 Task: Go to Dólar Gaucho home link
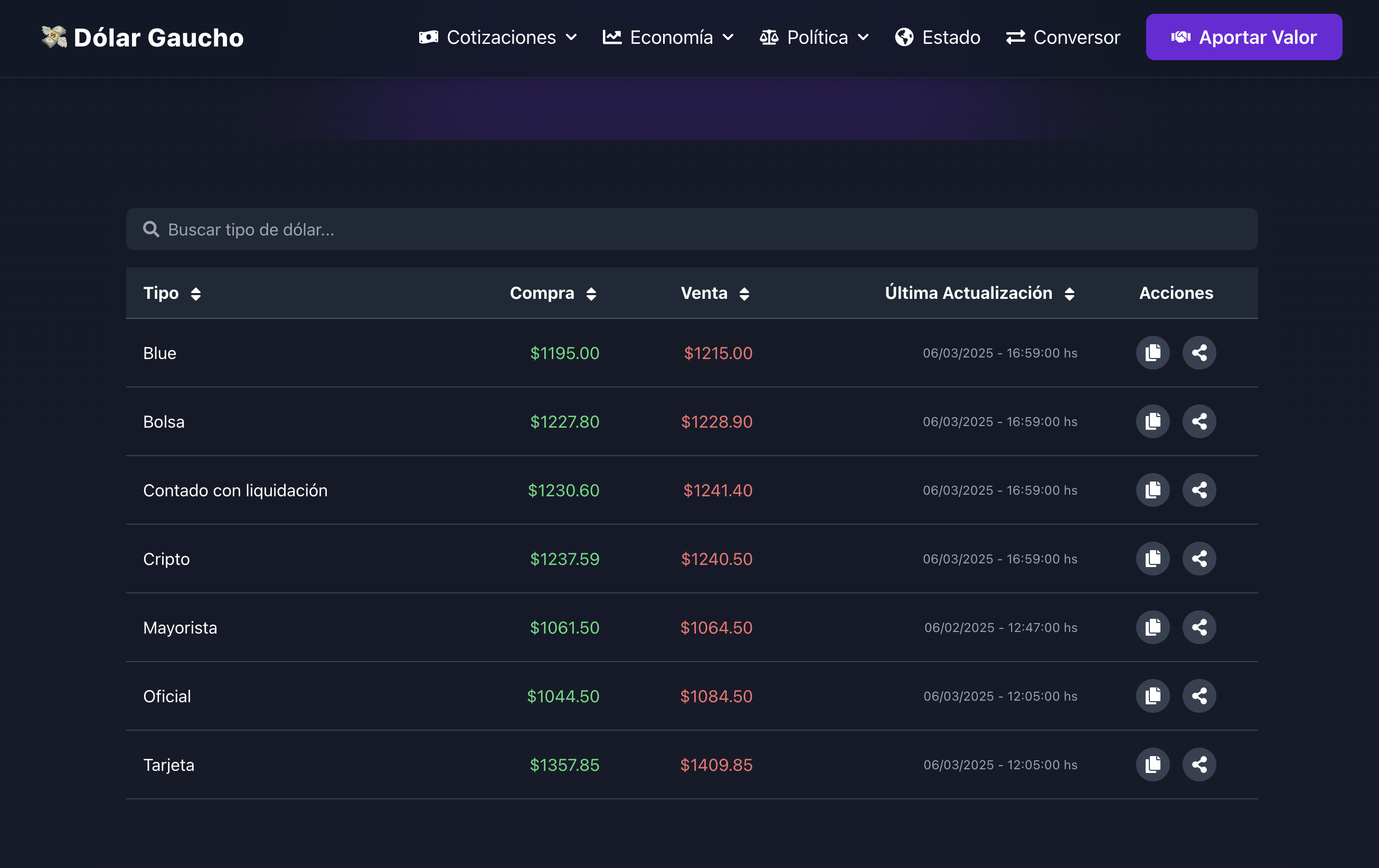[143, 37]
